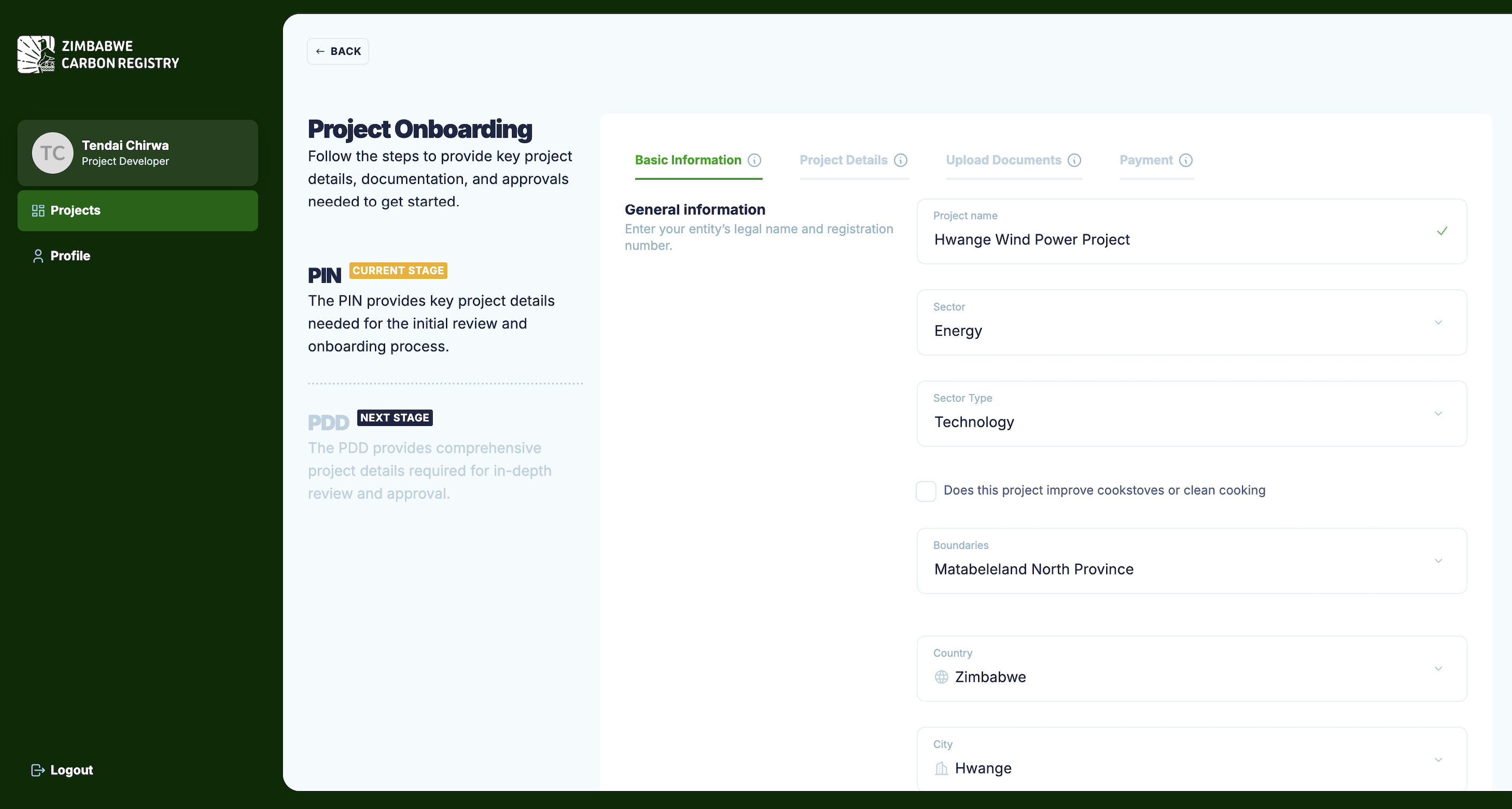Click the Project Developer role text
The width and height of the screenshot is (1512, 809).
(x=125, y=161)
